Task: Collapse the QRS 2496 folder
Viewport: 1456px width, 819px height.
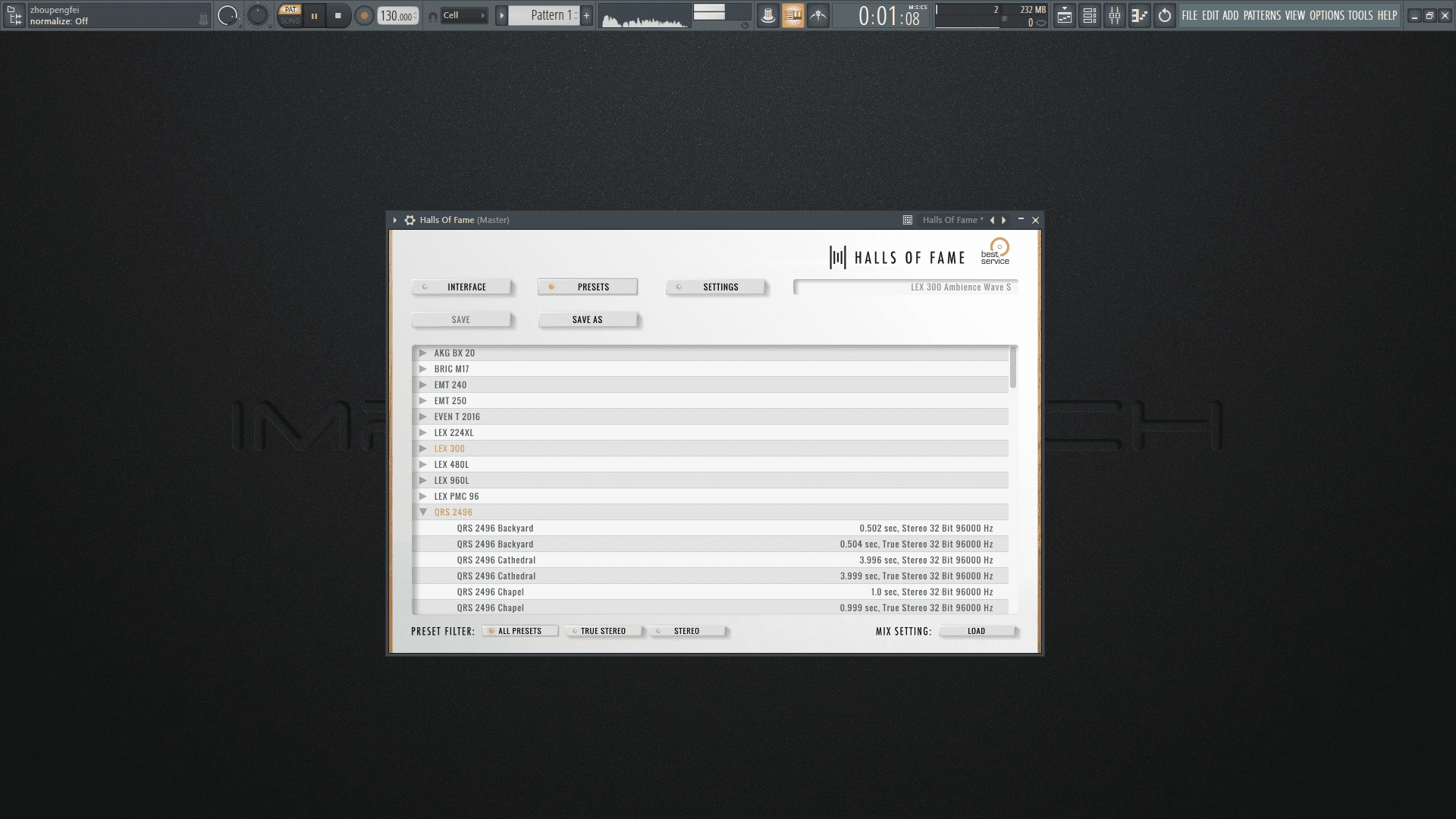Action: (x=423, y=512)
